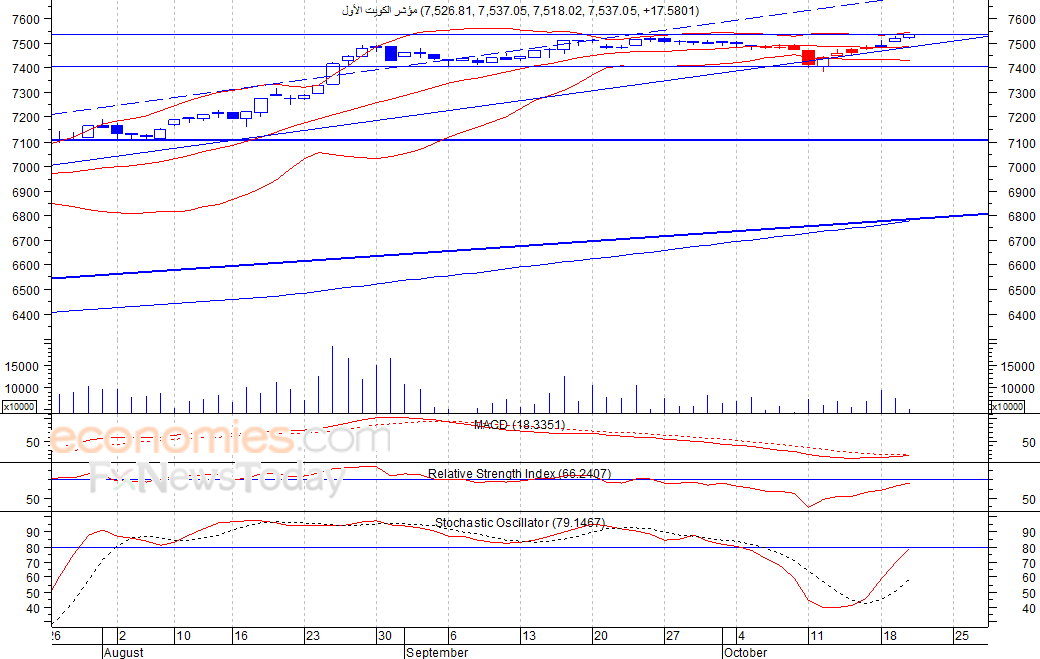
Task: Select the date marker 30 on the time axis
Action: tap(385, 636)
